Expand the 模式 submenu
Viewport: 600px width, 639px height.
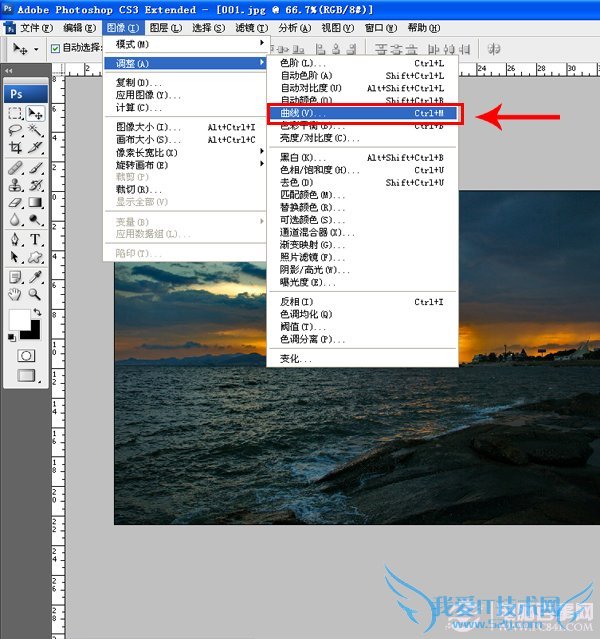(x=185, y=44)
